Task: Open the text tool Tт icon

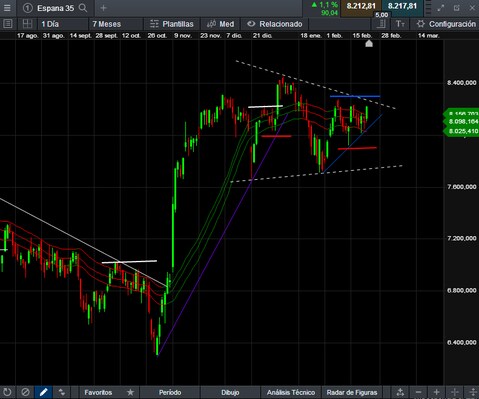Action: coord(400,24)
